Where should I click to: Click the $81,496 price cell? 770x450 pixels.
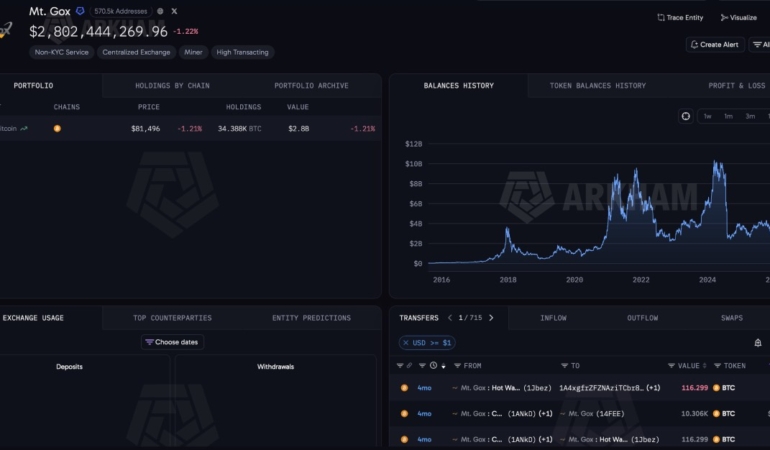point(145,129)
